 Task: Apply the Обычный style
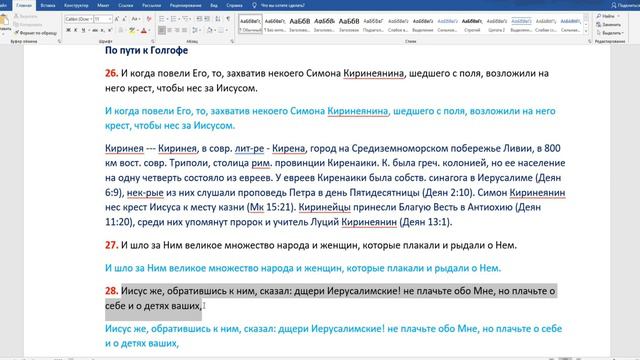(250, 24)
